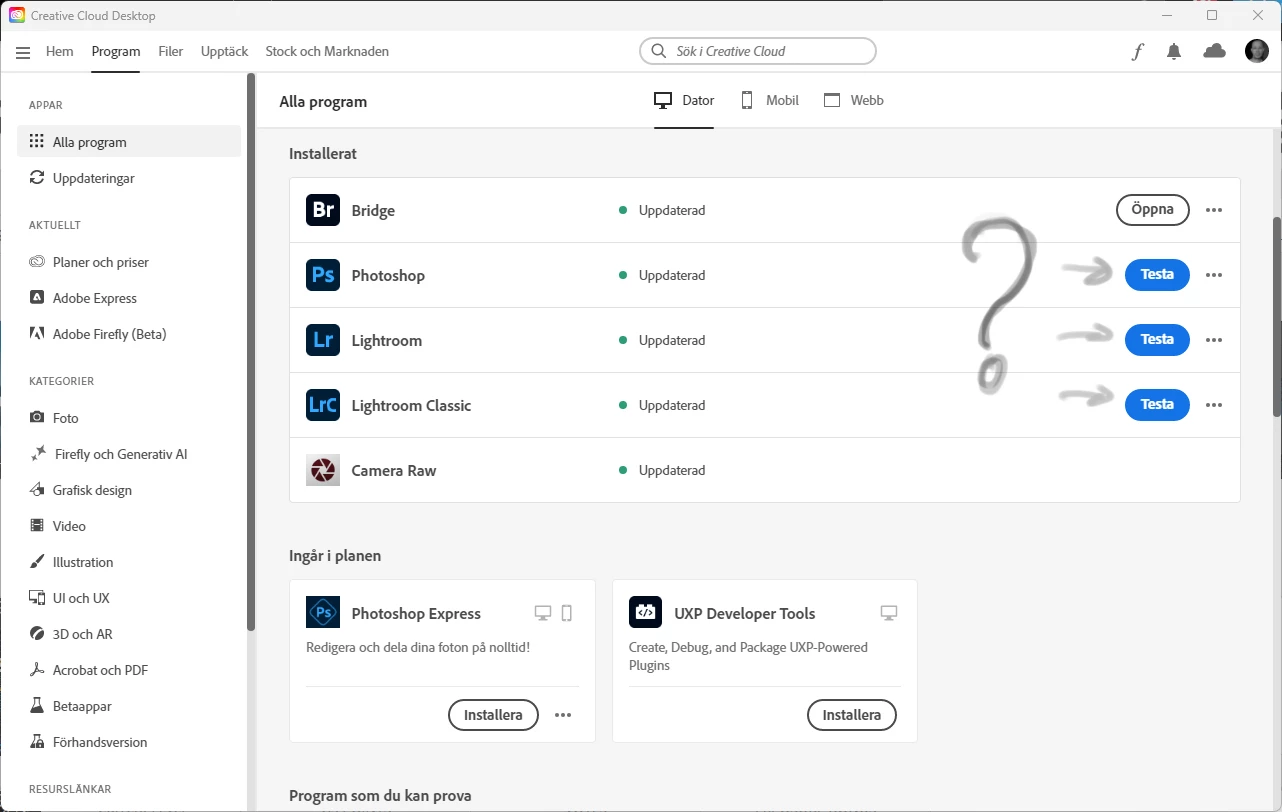Click the Photoshop Express card icon
Viewport: 1282px width, 812px height.
tap(323, 612)
